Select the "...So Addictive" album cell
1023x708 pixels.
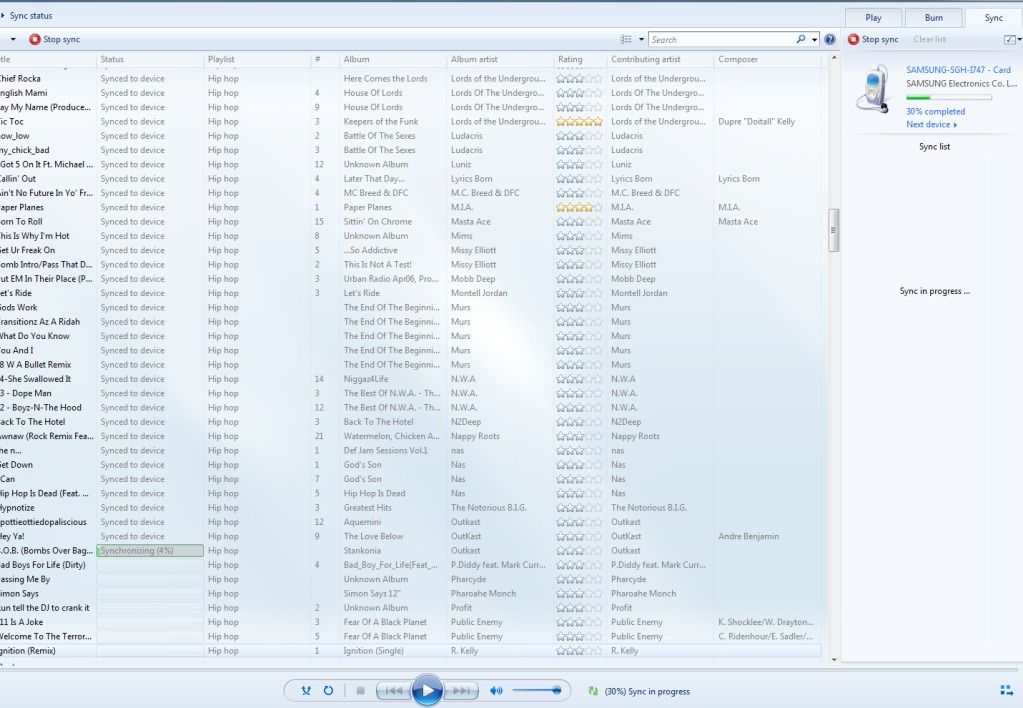(x=371, y=251)
